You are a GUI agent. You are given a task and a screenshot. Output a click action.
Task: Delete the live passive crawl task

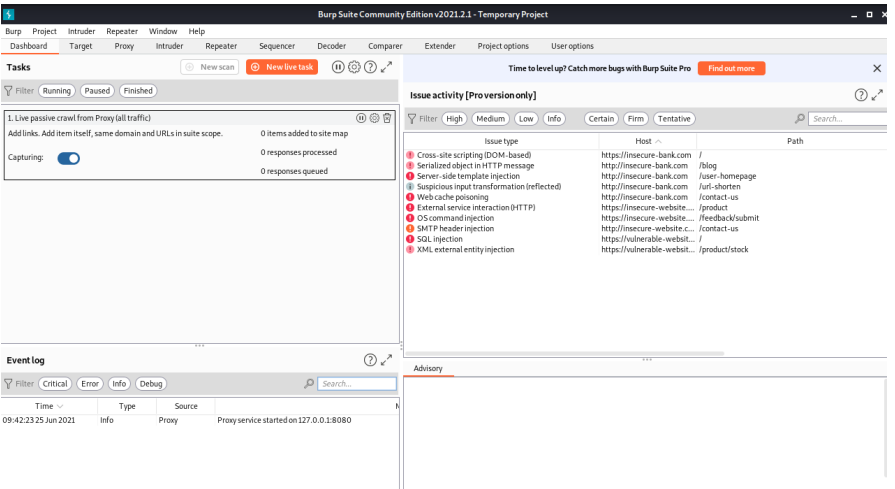tap(387, 118)
